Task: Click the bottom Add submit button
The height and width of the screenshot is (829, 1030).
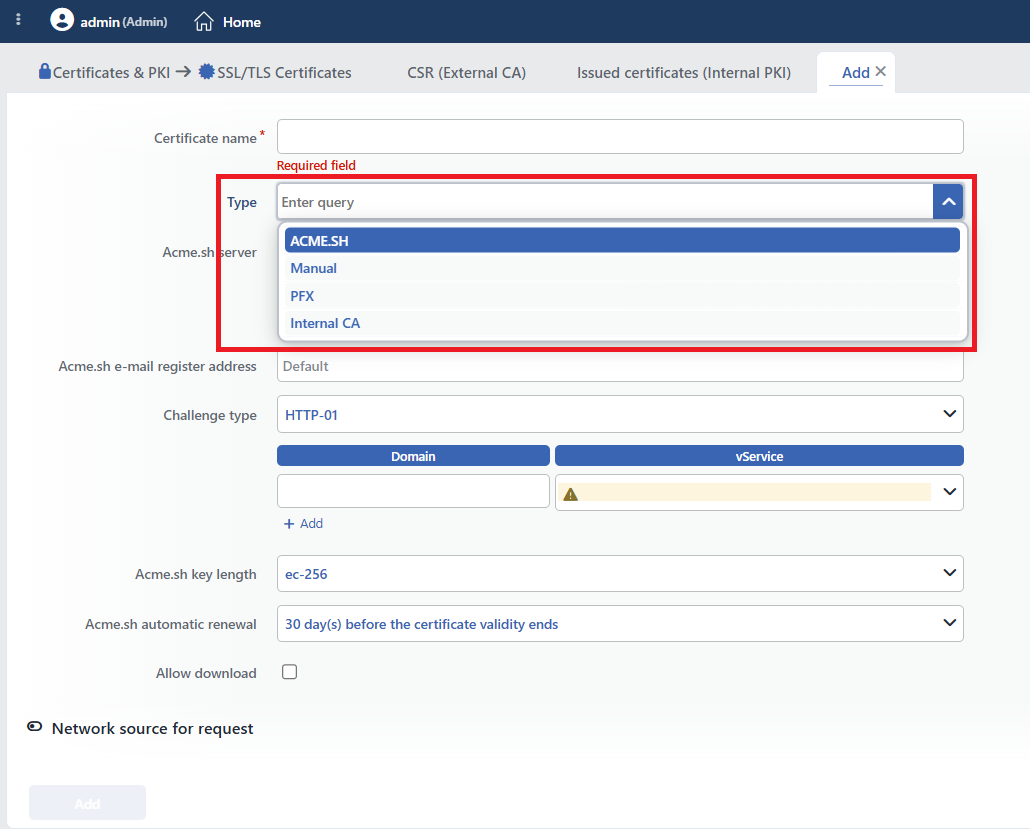Action: coord(87,803)
